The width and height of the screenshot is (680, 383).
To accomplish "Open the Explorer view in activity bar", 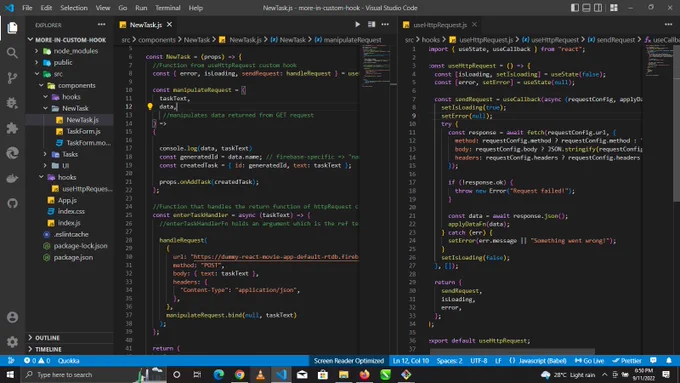I will click(12, 28).
